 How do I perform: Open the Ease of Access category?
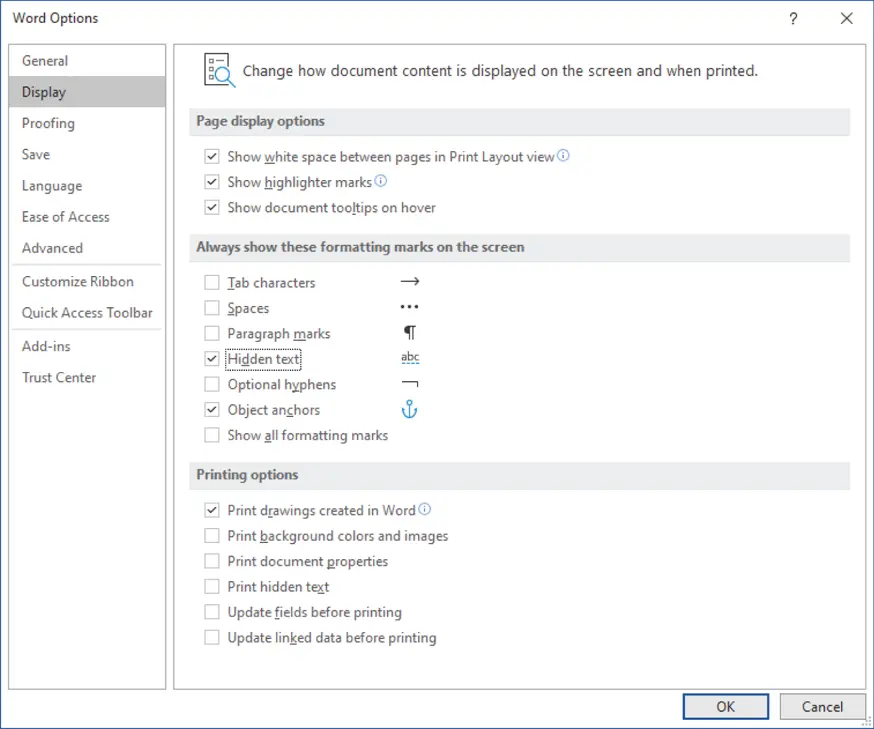coord(87,217)
